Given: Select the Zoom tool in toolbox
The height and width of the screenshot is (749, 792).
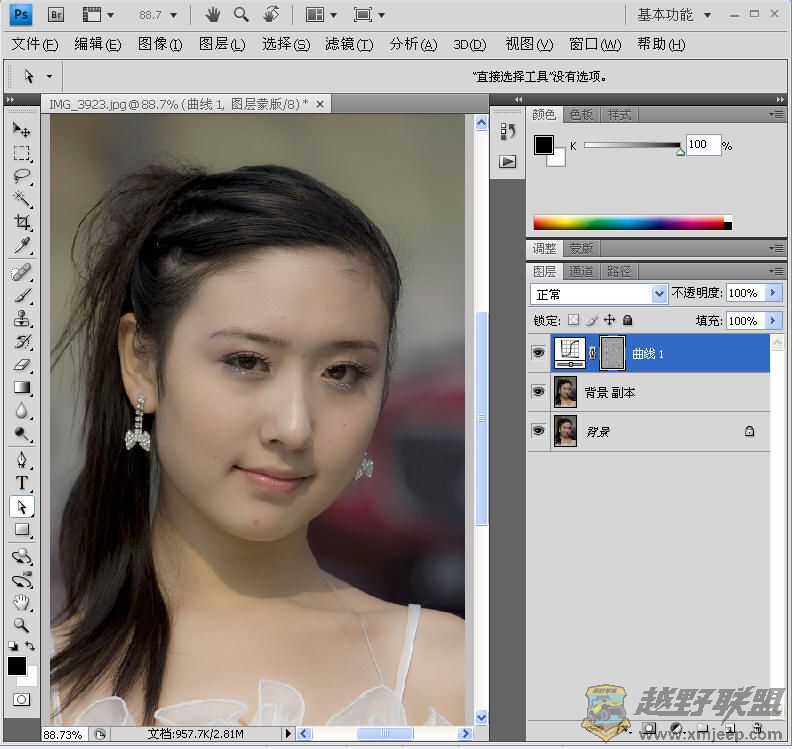Looking at the screenshot, I should 21,625.
